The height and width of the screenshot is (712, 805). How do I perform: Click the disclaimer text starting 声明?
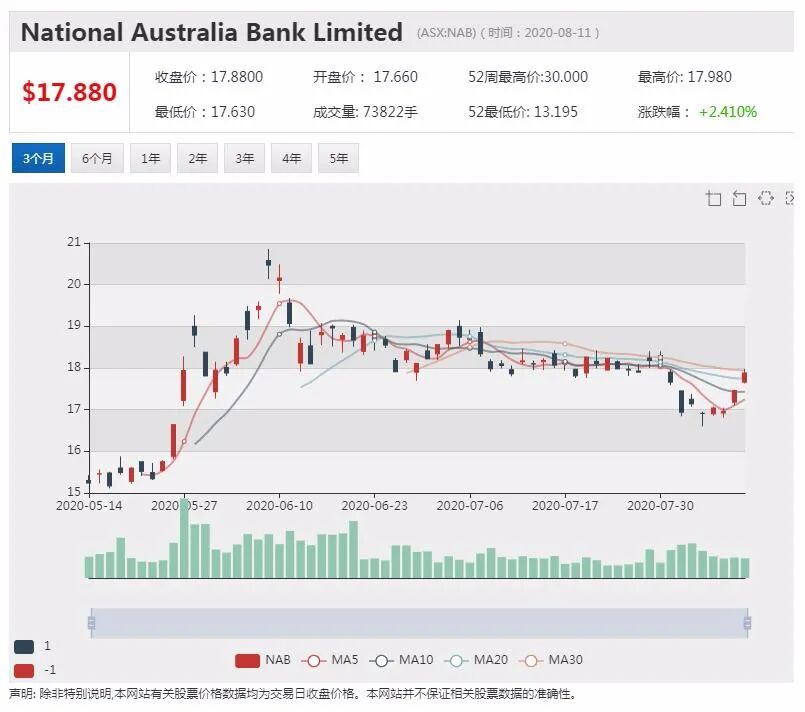293,695
